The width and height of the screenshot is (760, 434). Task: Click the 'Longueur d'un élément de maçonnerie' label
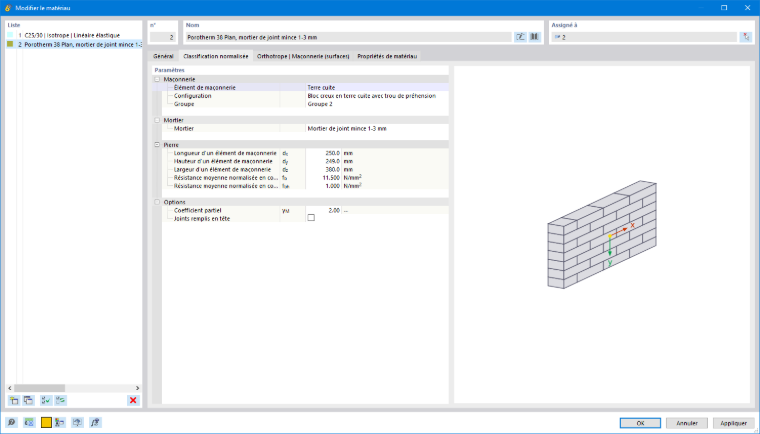pos(225,153)
